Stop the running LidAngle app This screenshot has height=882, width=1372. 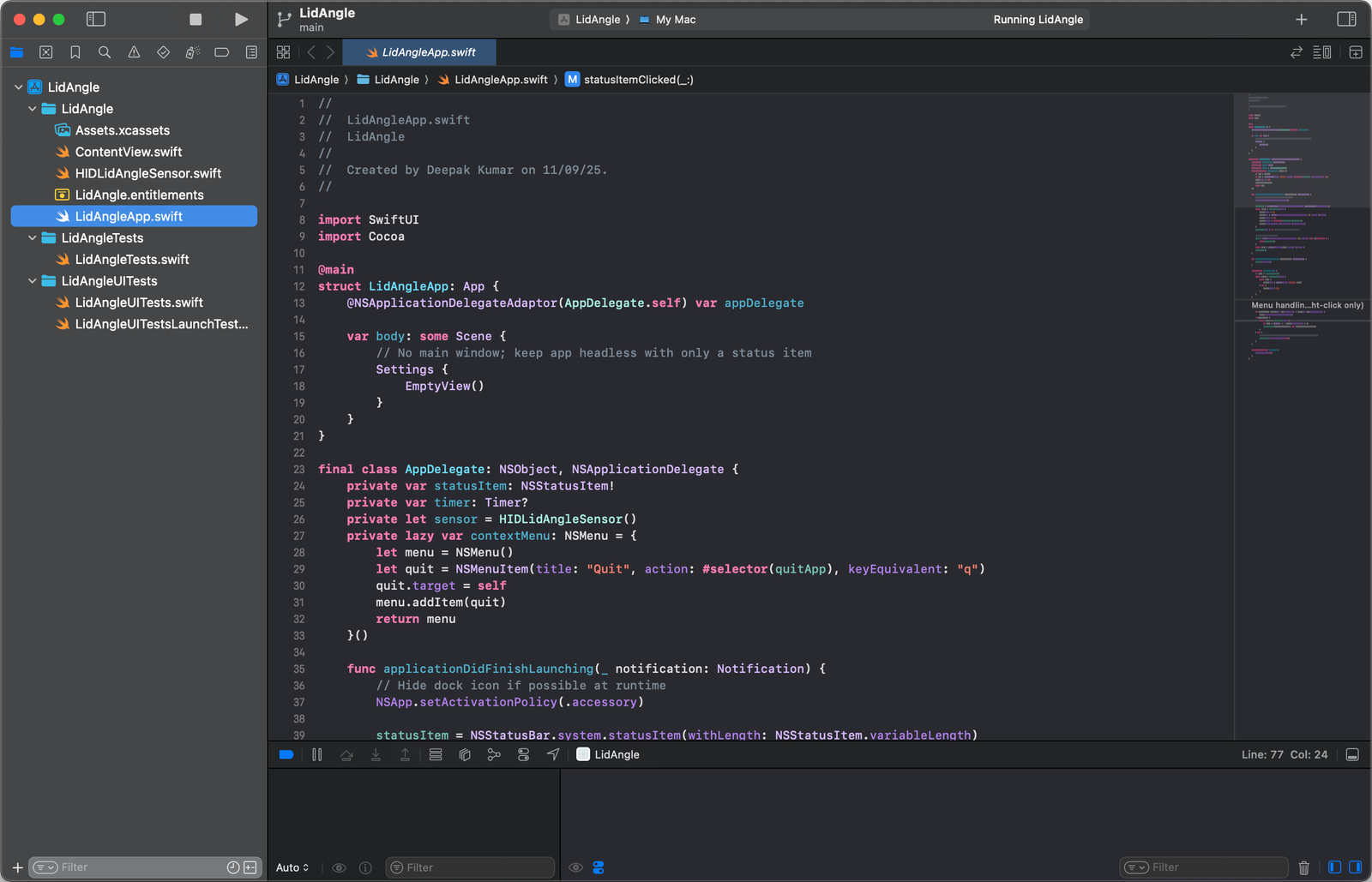(x=195, y=19)
